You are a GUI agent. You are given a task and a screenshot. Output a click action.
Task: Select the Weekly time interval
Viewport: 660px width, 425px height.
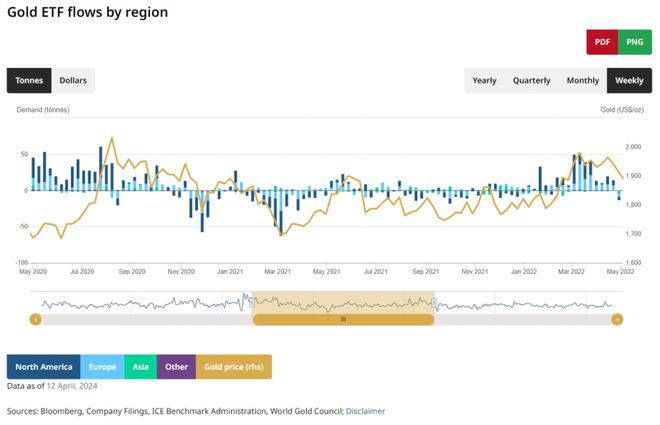(629, 80)
